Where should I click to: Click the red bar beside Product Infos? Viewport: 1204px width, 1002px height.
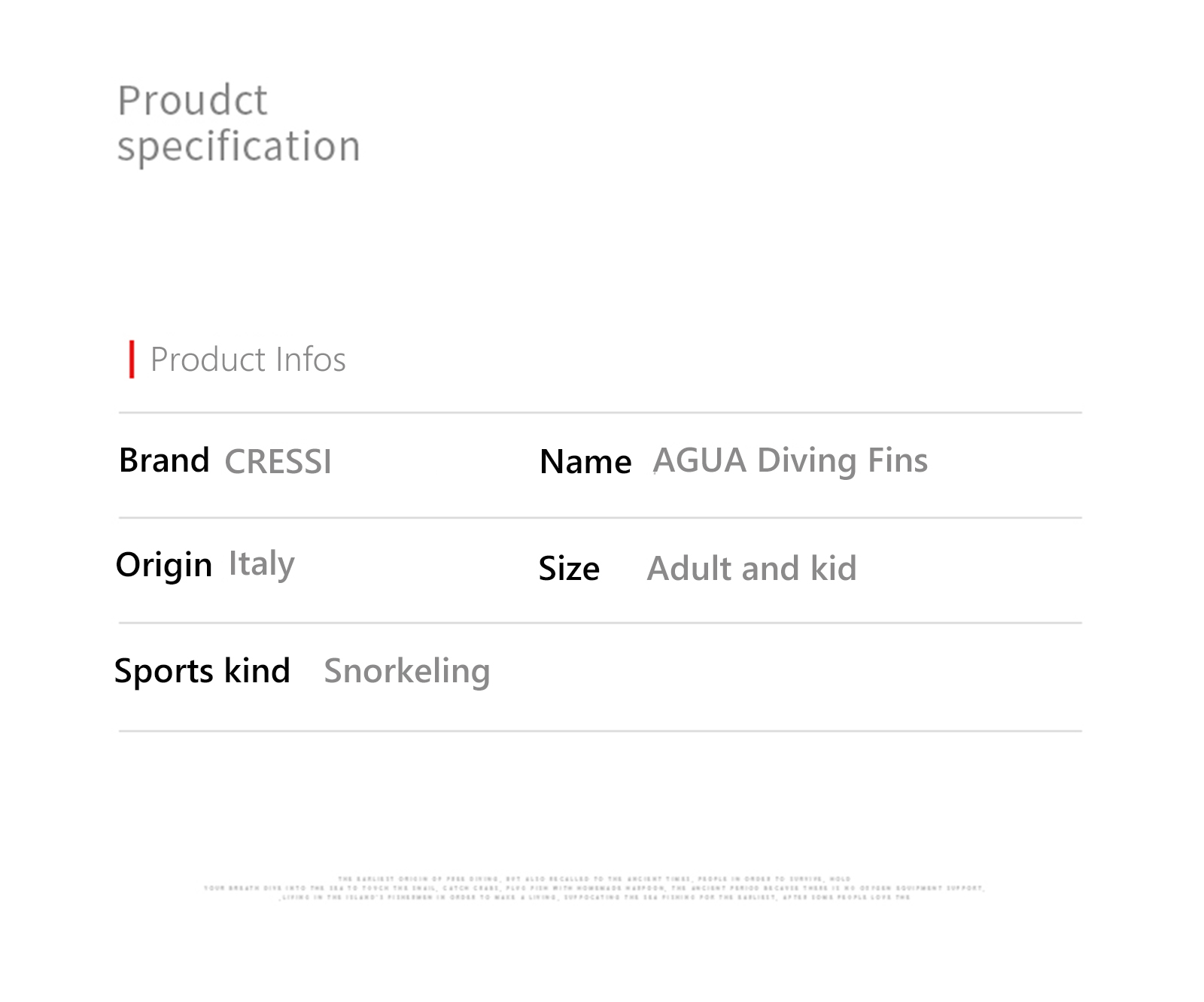coord(132,360)
